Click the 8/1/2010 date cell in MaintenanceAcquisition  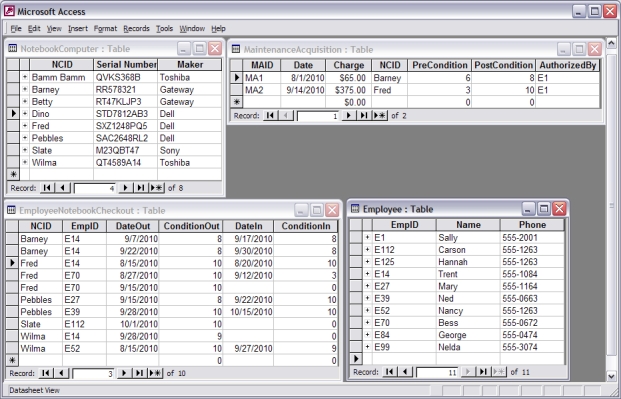tap(303, 78)
